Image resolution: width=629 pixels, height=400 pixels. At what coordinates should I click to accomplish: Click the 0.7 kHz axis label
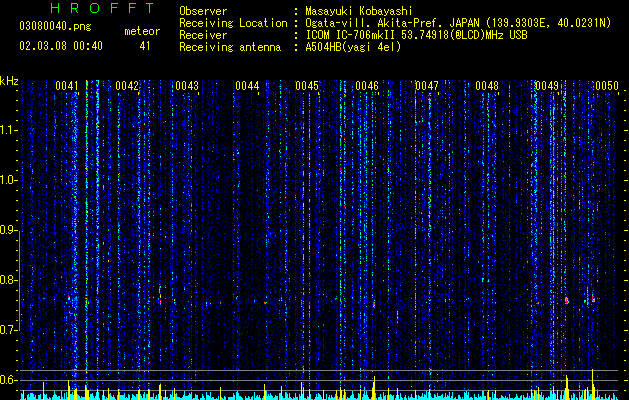pyautogui.click(x=8, y=330)
